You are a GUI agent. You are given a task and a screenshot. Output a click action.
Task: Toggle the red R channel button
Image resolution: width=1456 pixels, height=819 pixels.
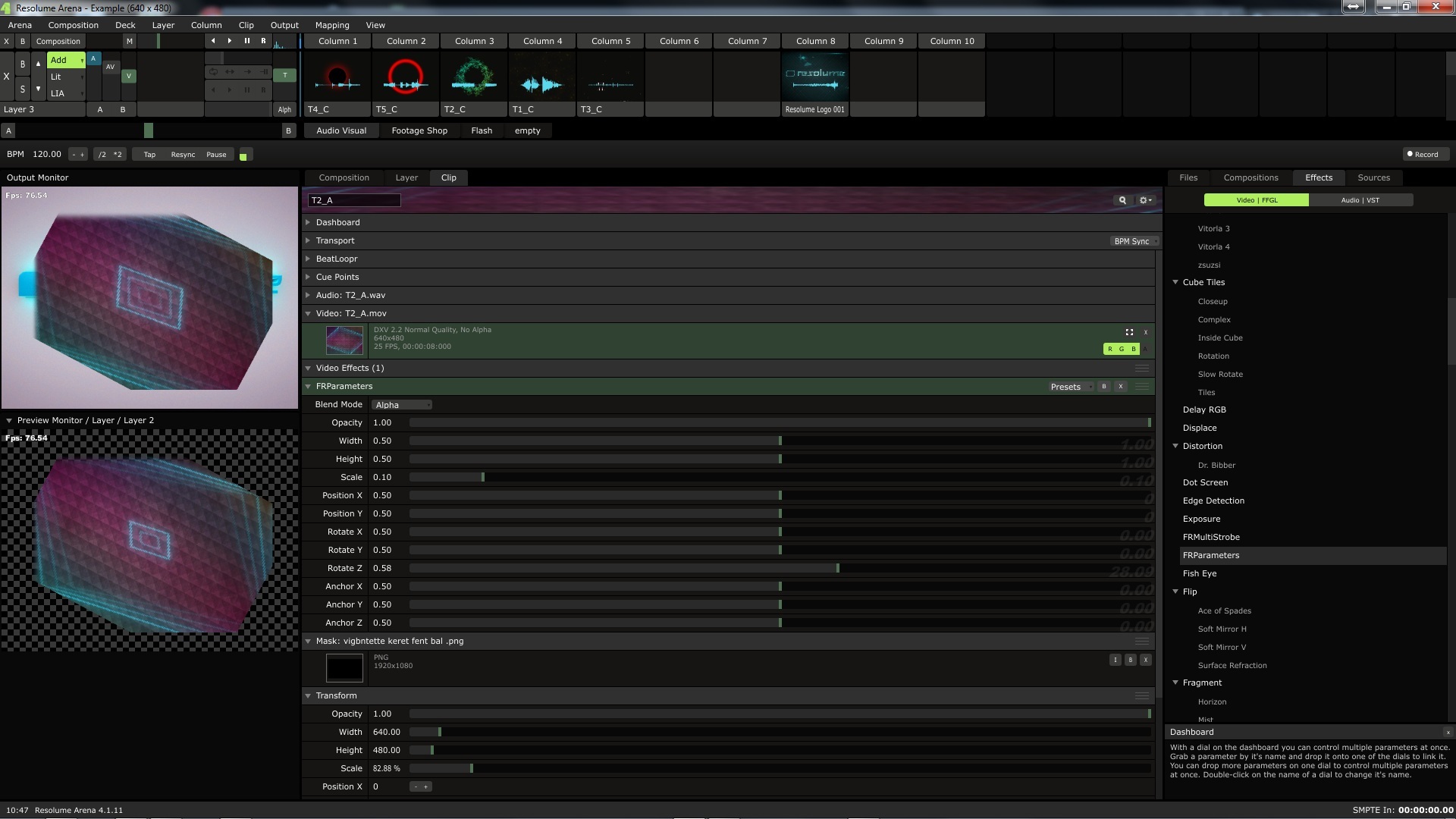click(1109, 349)
